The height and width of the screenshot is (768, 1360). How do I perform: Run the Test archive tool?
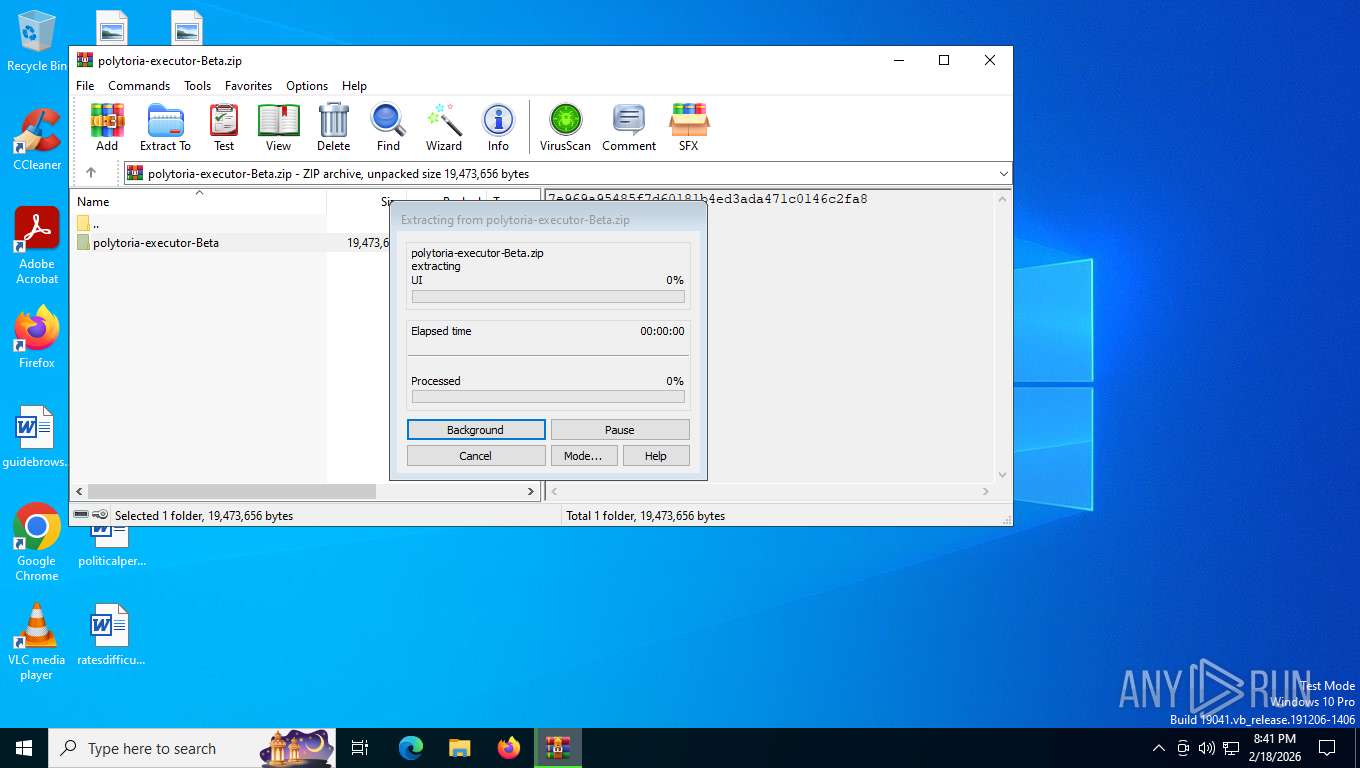tap(224, 127)
